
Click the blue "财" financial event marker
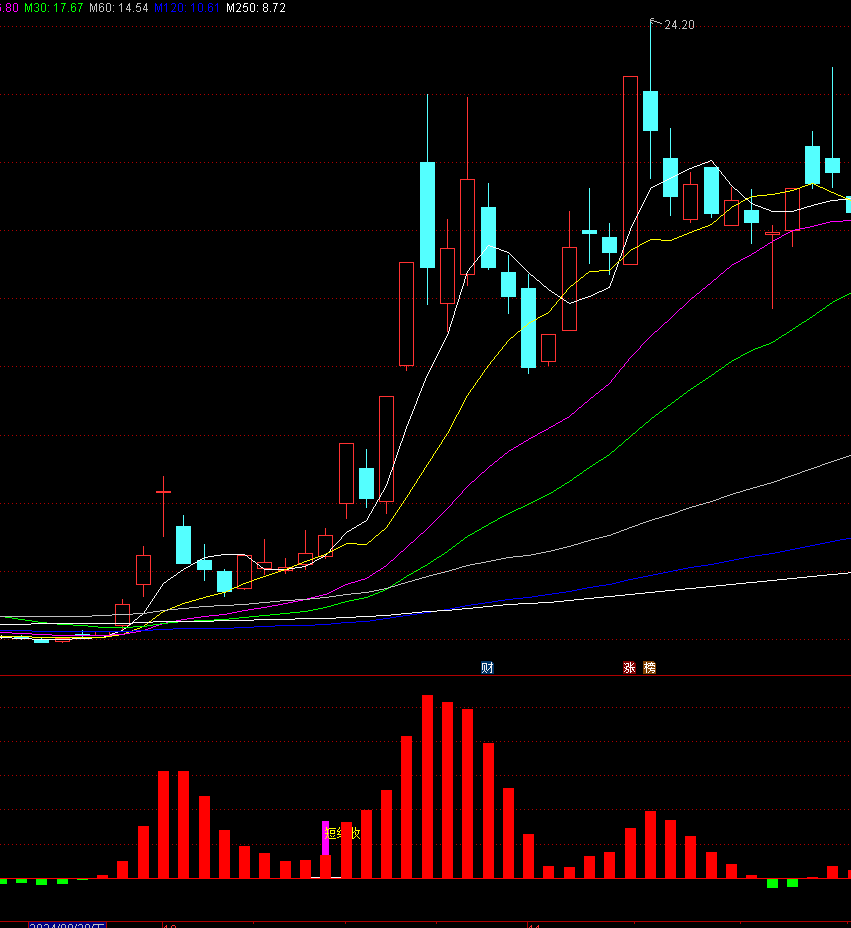pyautogui.click(x=487, y=668)
